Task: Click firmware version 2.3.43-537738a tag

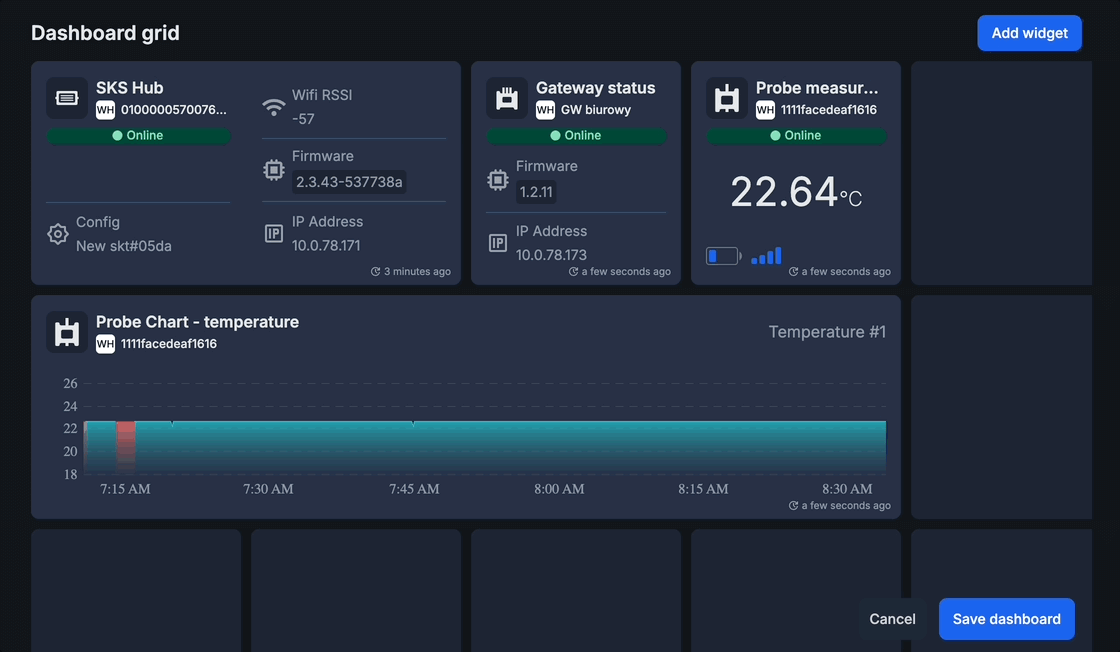Action: click(349, 182)
